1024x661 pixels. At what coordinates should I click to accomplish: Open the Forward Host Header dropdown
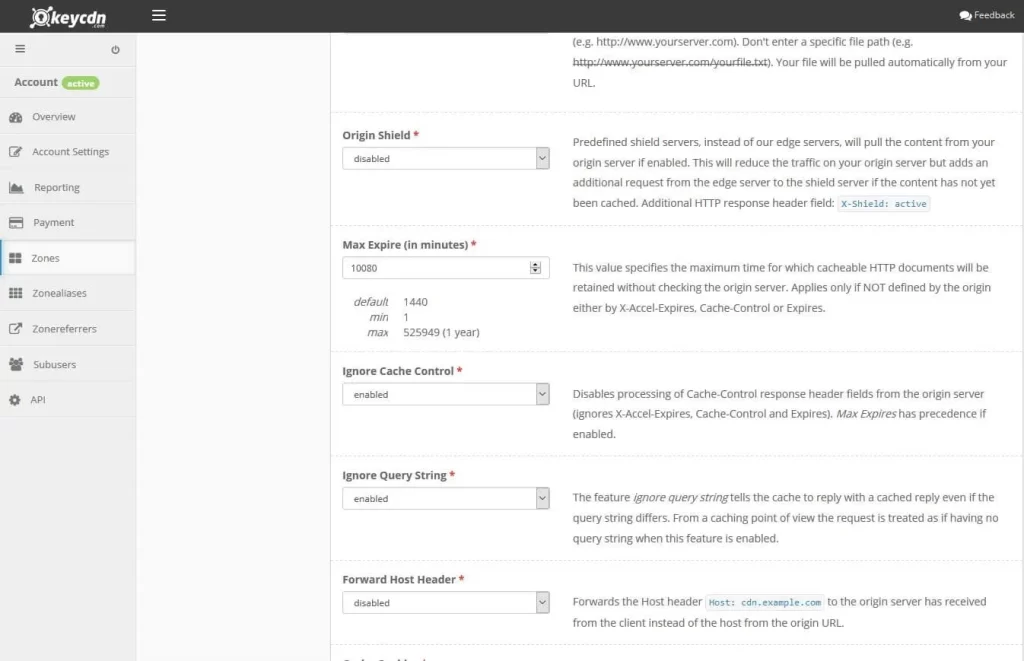[x=445, y=602]
